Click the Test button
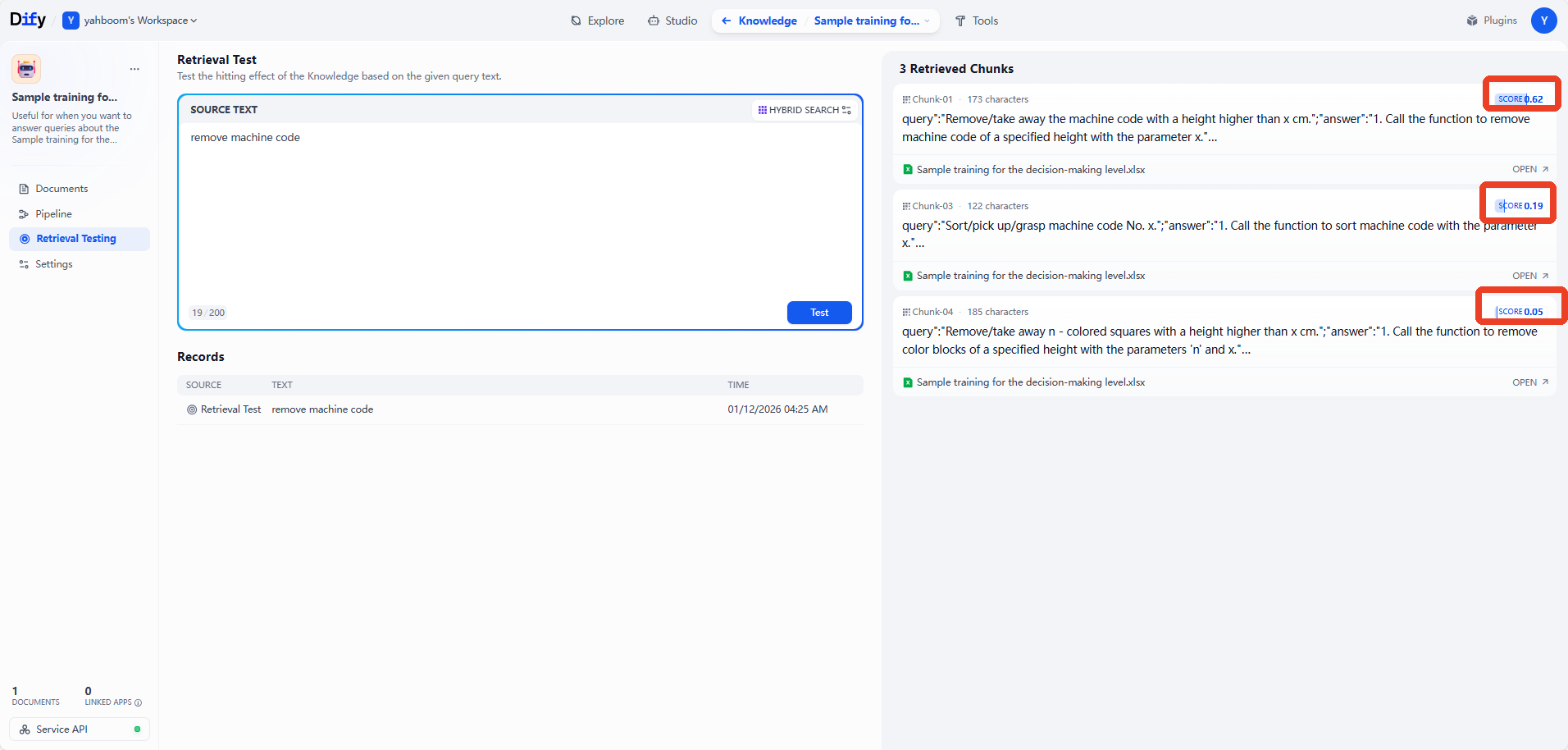1568x750 pixels. point(819,313)
